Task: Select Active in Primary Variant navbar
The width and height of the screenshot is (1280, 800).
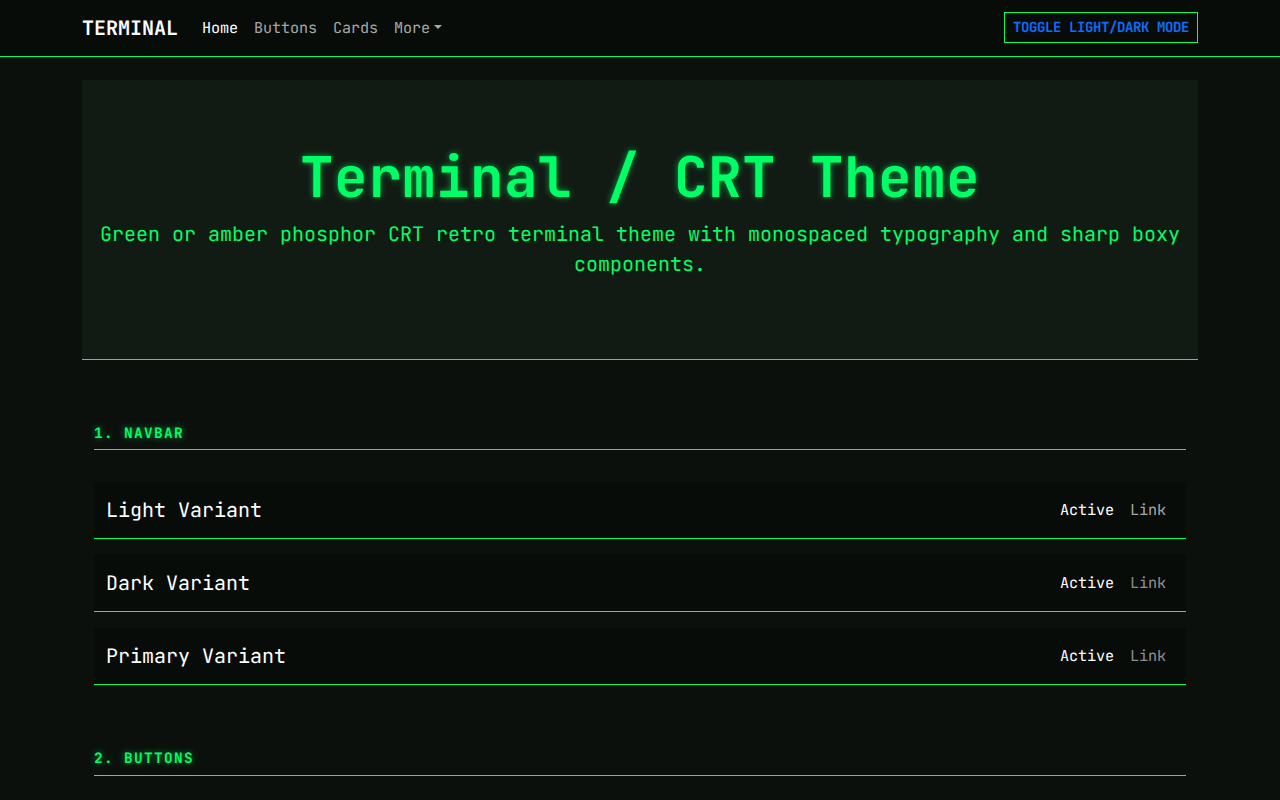Action: 1087,656
